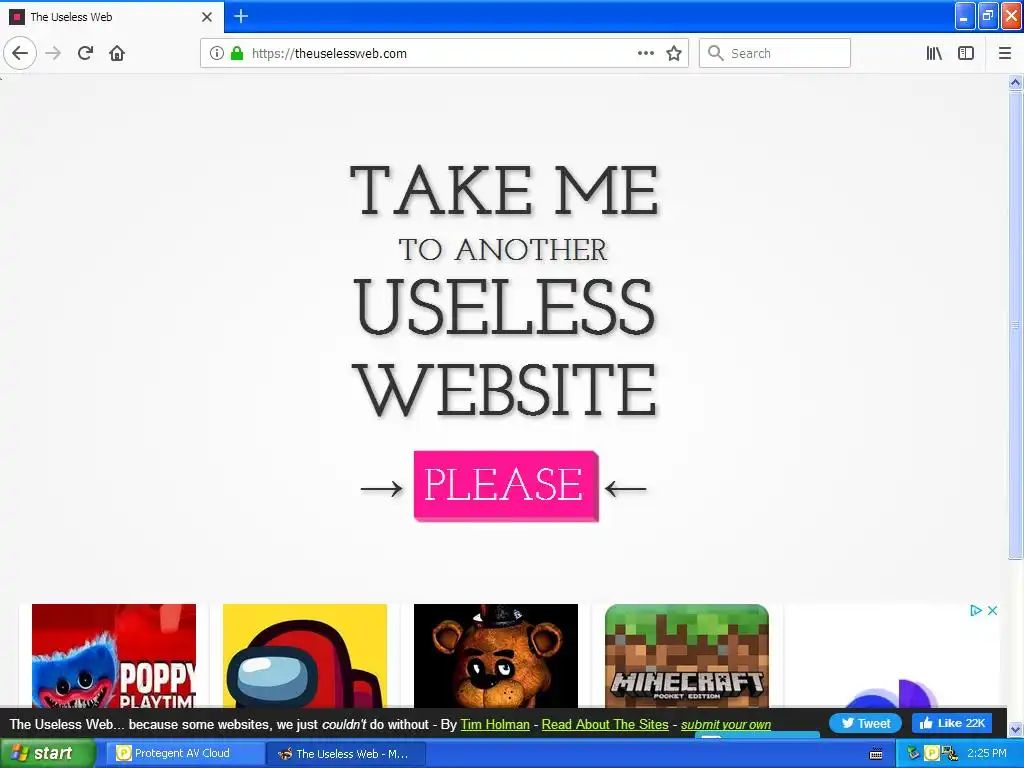This screenshot has height=768, width=1024.
Task: Click the vertical scrollbar thumb
Action: point(1015,325)
